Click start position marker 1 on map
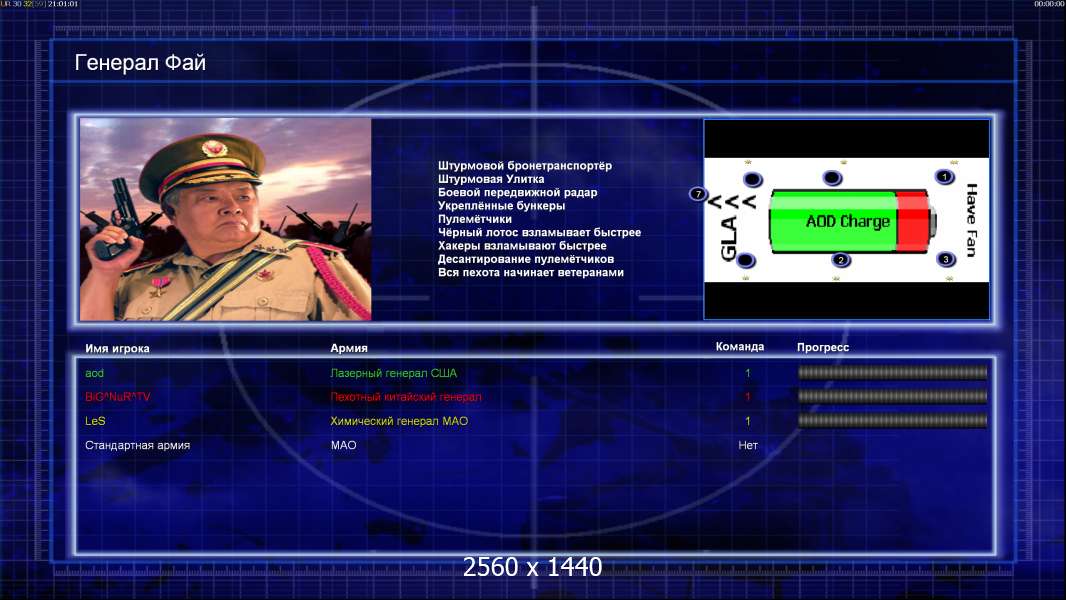The height and width of the screenshot is (600, 1066). (944, 177)
